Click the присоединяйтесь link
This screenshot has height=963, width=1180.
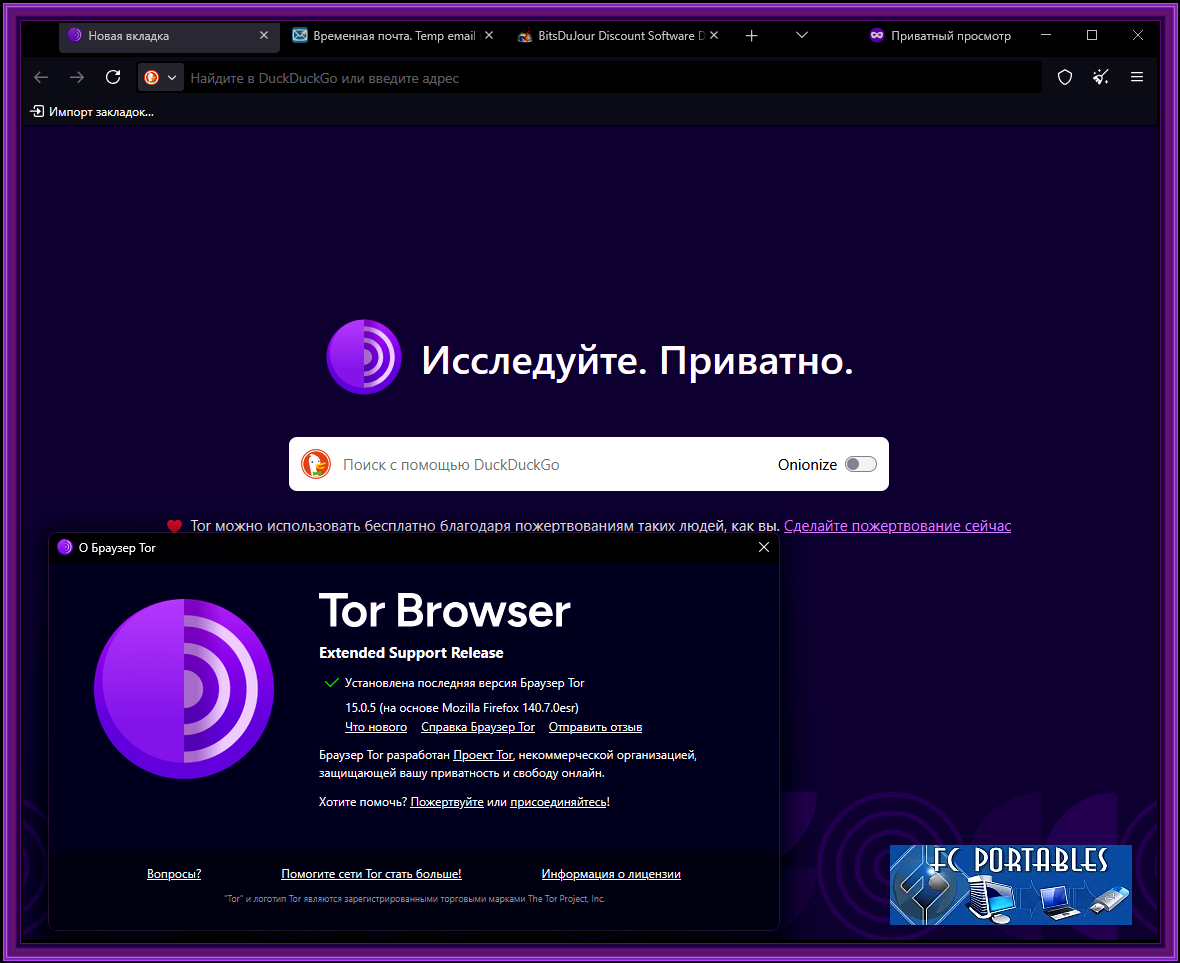pos(558,802)
